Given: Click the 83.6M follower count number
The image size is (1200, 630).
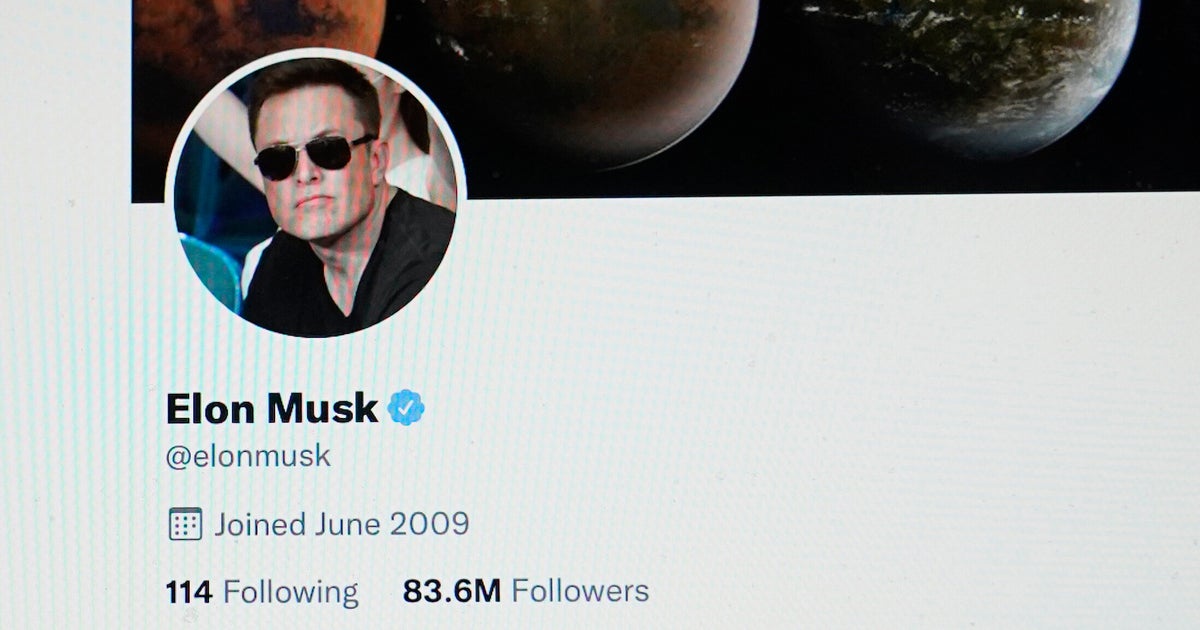Looking at the screenshot, I should pos(452,591).
